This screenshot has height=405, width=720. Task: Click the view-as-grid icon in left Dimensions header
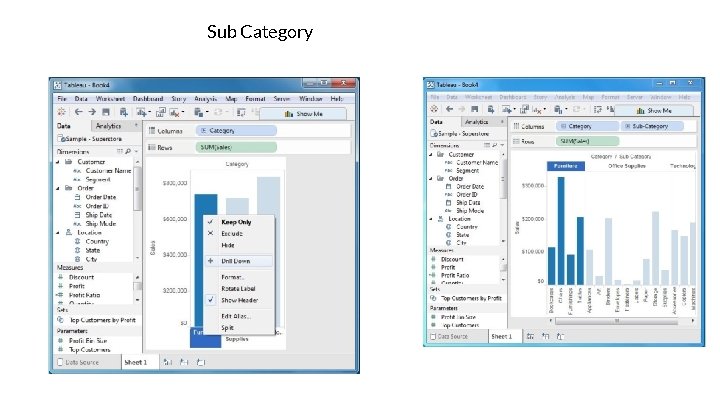[120, 151]
